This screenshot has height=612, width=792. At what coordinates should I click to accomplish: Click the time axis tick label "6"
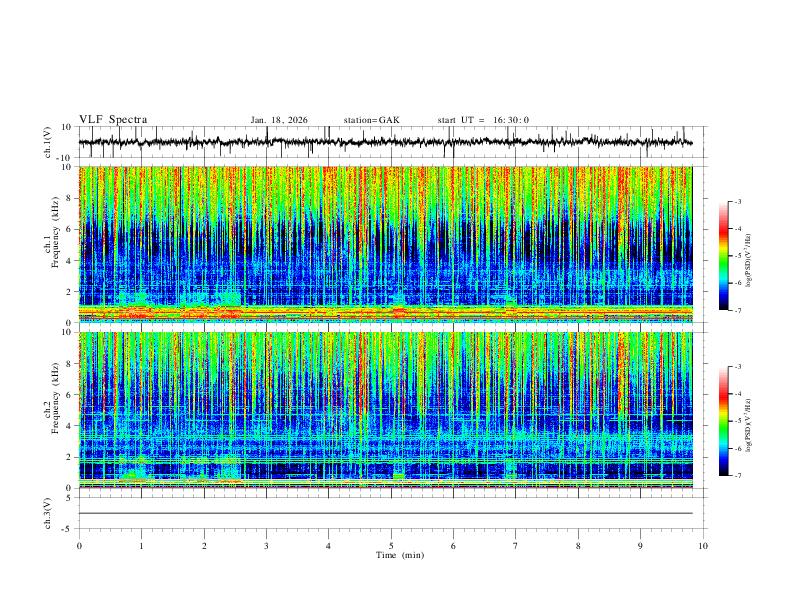tap(453, 546)
